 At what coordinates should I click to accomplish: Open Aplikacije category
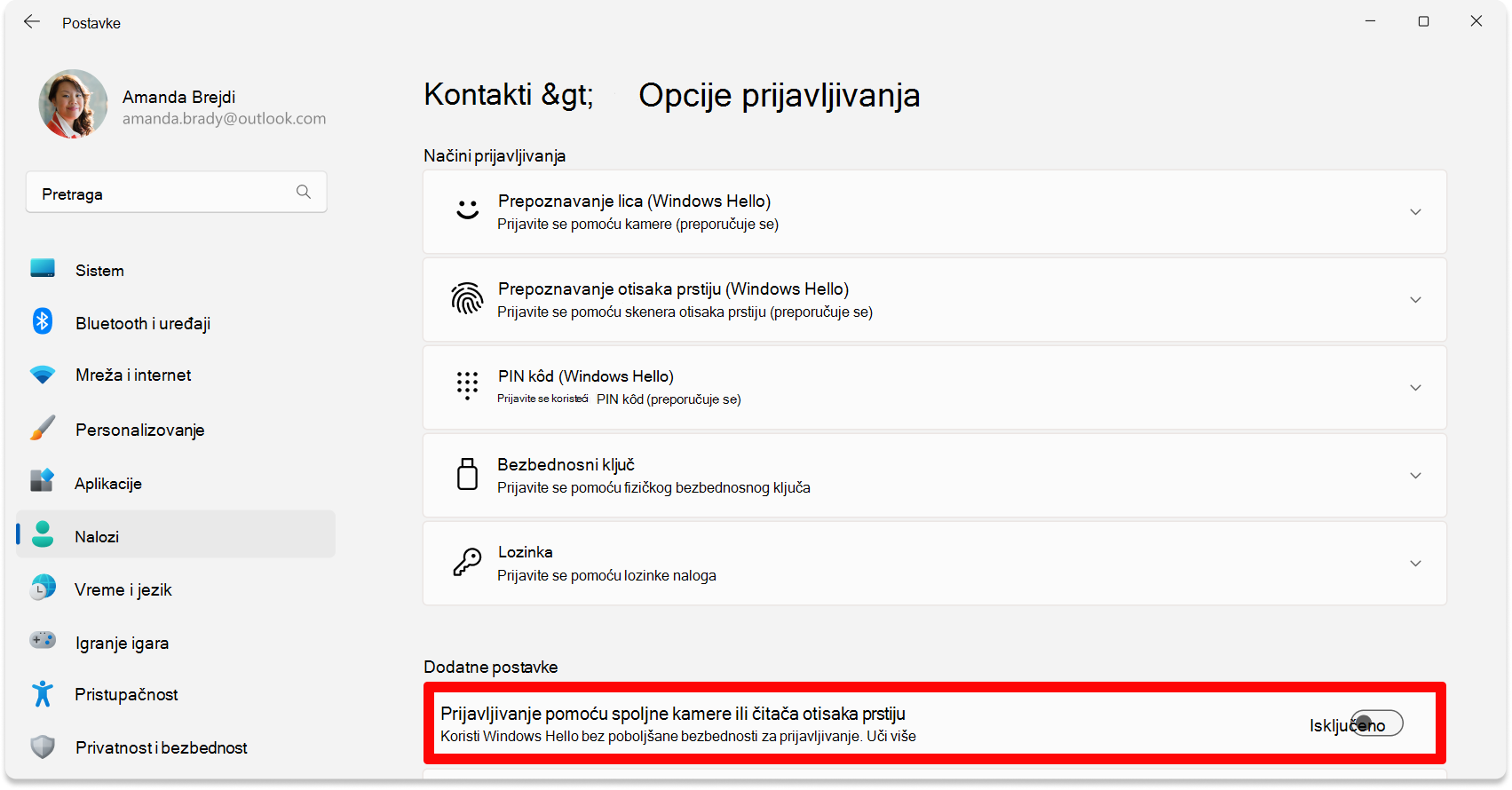pyautogui.click(x=176, y=483)
